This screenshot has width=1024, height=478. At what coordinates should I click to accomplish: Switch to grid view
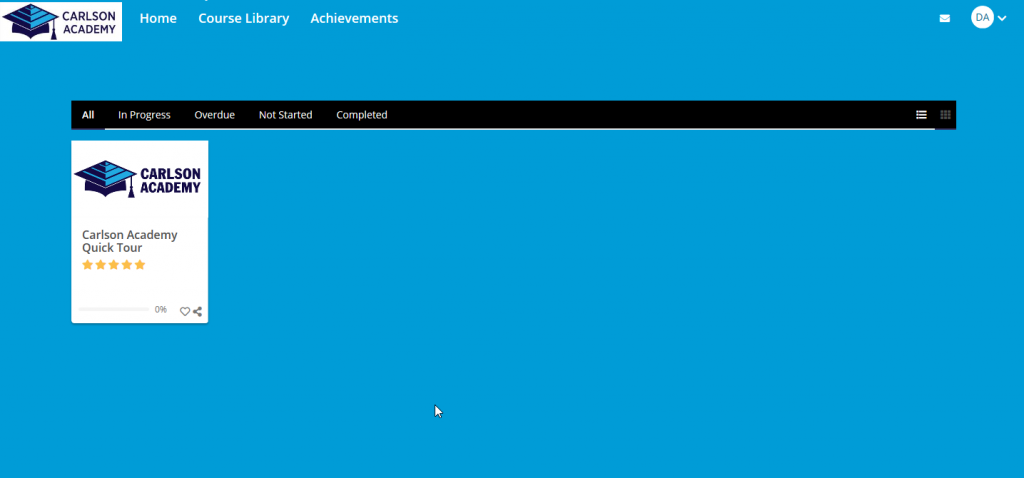point(945,115)
